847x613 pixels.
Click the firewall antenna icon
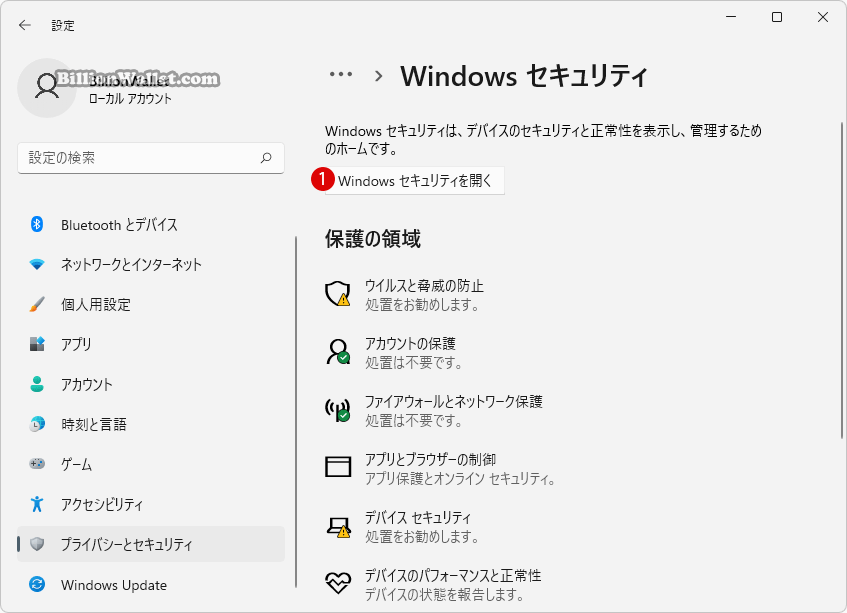(338, 409)
